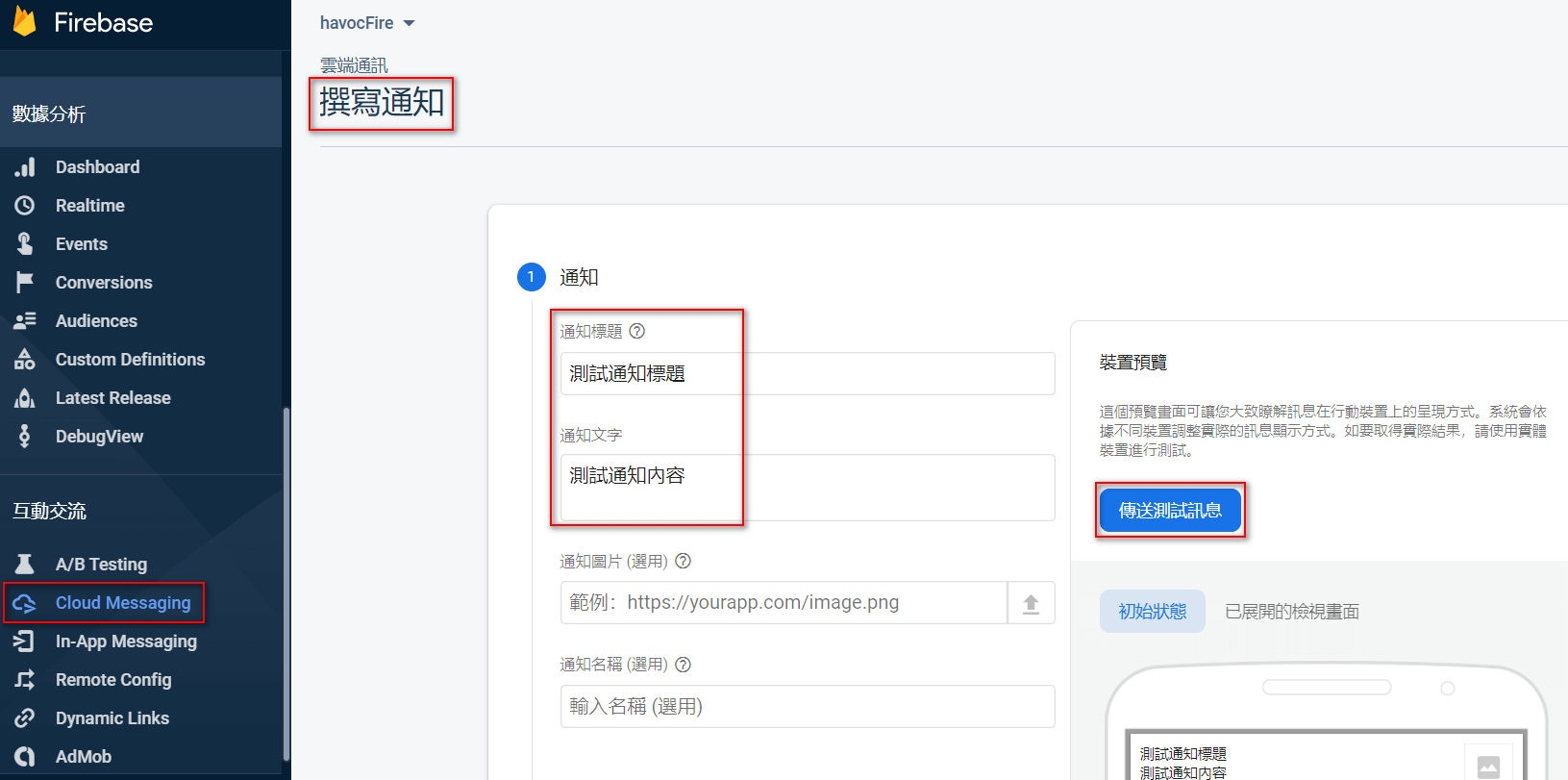Open Cloud Messaging section
Screen dimensions: 1568x780
click(123, 603)
